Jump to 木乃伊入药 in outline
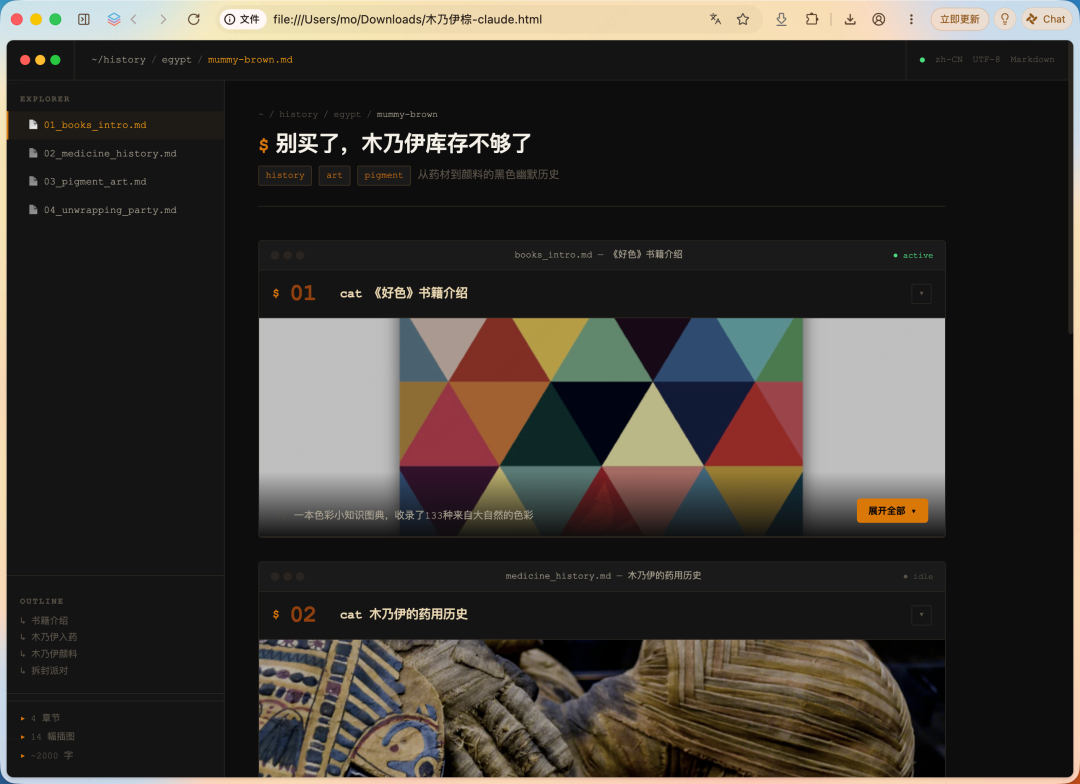 click(54, 637)
